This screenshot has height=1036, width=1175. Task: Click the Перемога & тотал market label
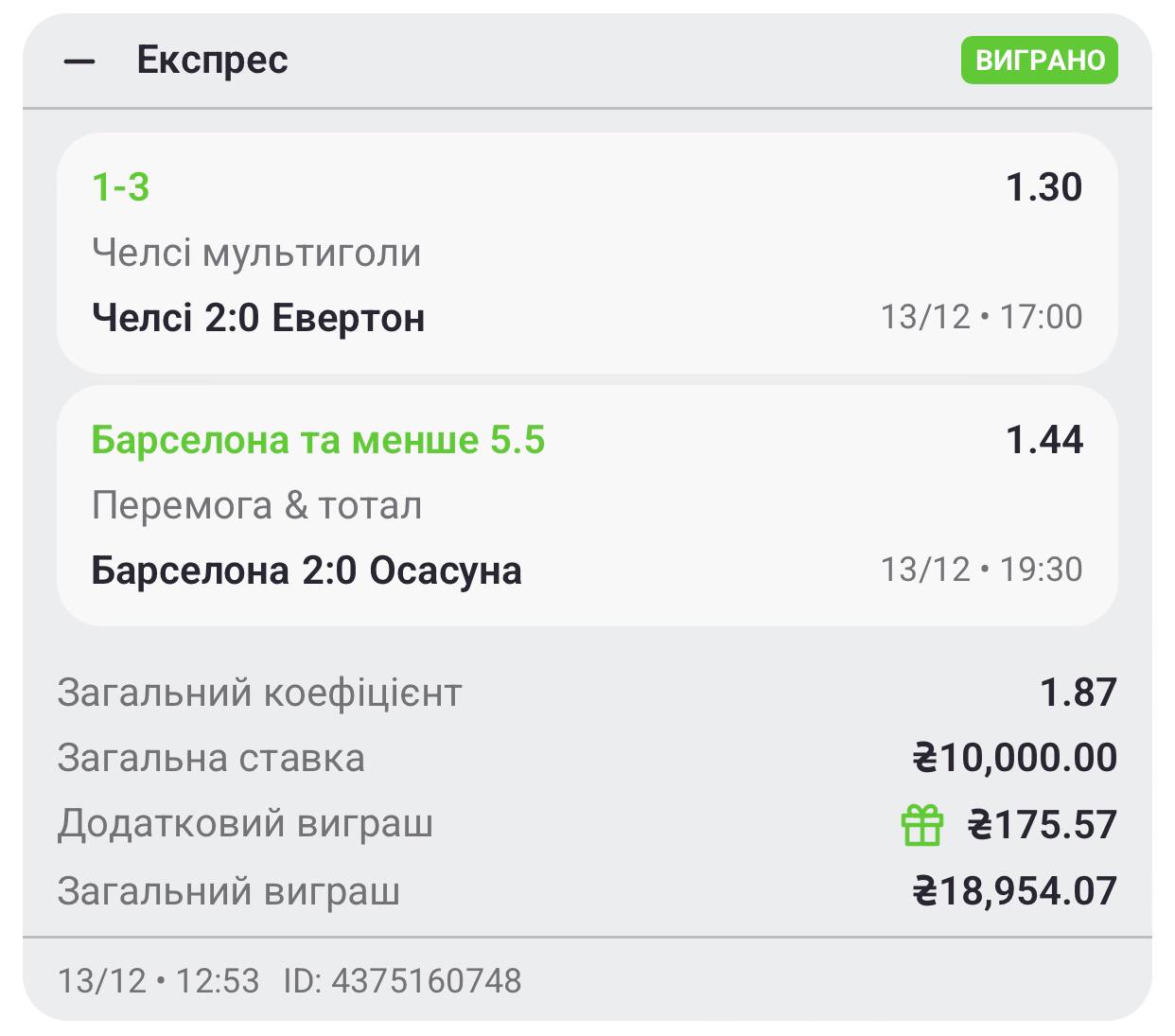(256, 506)
